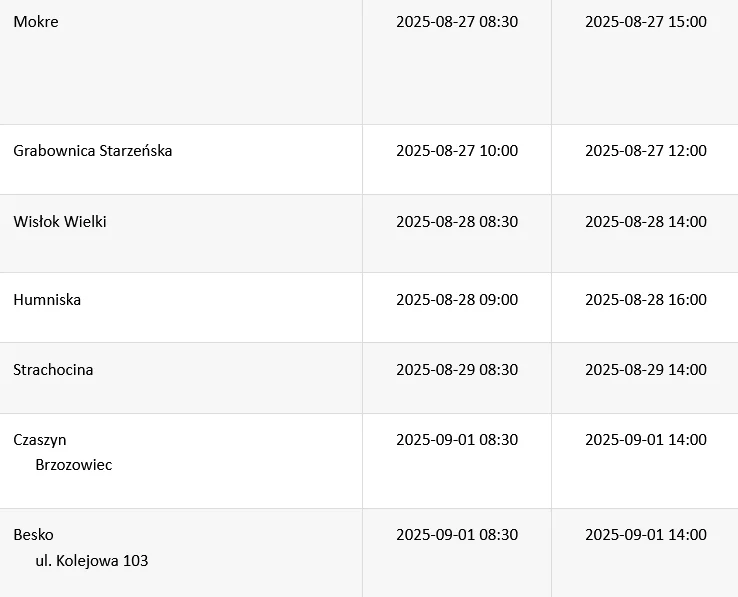
Task: Select the Brzozowiec sub-entry under Czaszyn
Action: point(74,465)
